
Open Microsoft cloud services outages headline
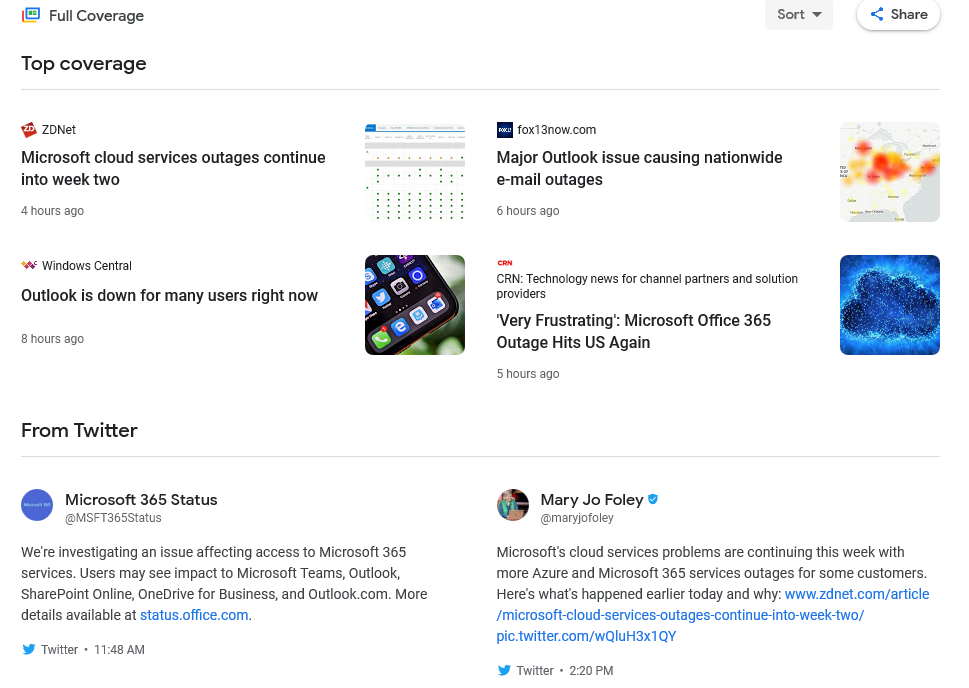[173, 169]
